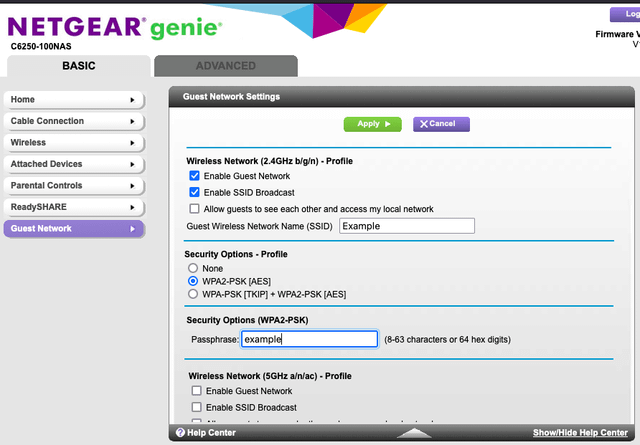Switch to the BASIC tab
Viewport: 640px width, 445px height.
click(x=79, y=66)
